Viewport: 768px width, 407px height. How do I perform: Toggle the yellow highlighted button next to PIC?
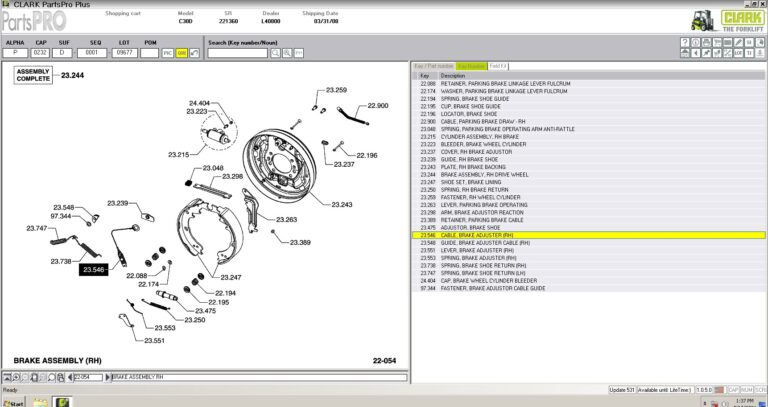pos(182,53)
